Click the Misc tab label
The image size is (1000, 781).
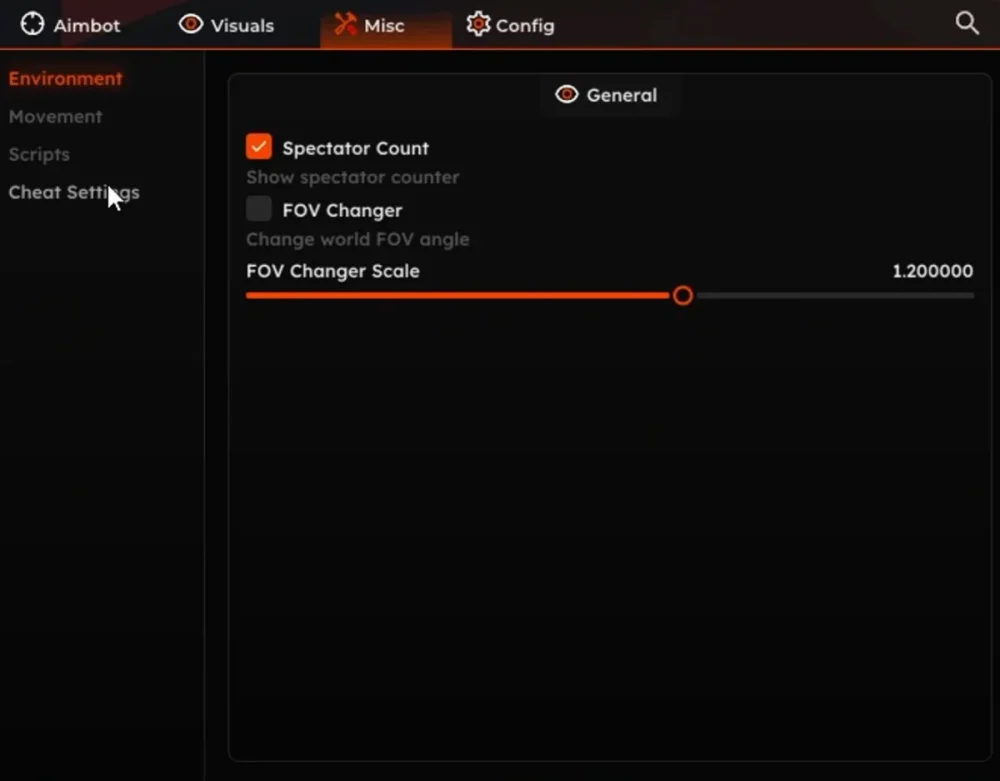384,26
